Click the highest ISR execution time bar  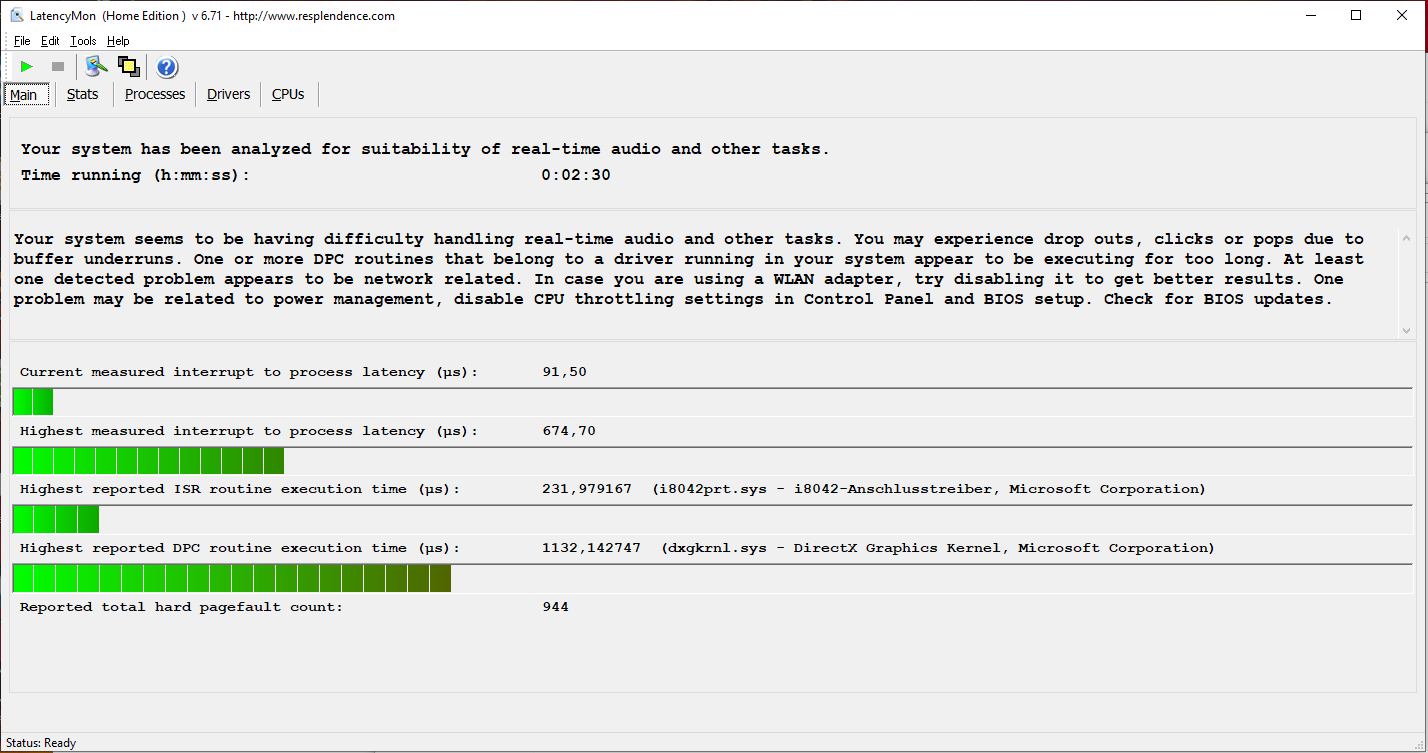click(712, 520)
